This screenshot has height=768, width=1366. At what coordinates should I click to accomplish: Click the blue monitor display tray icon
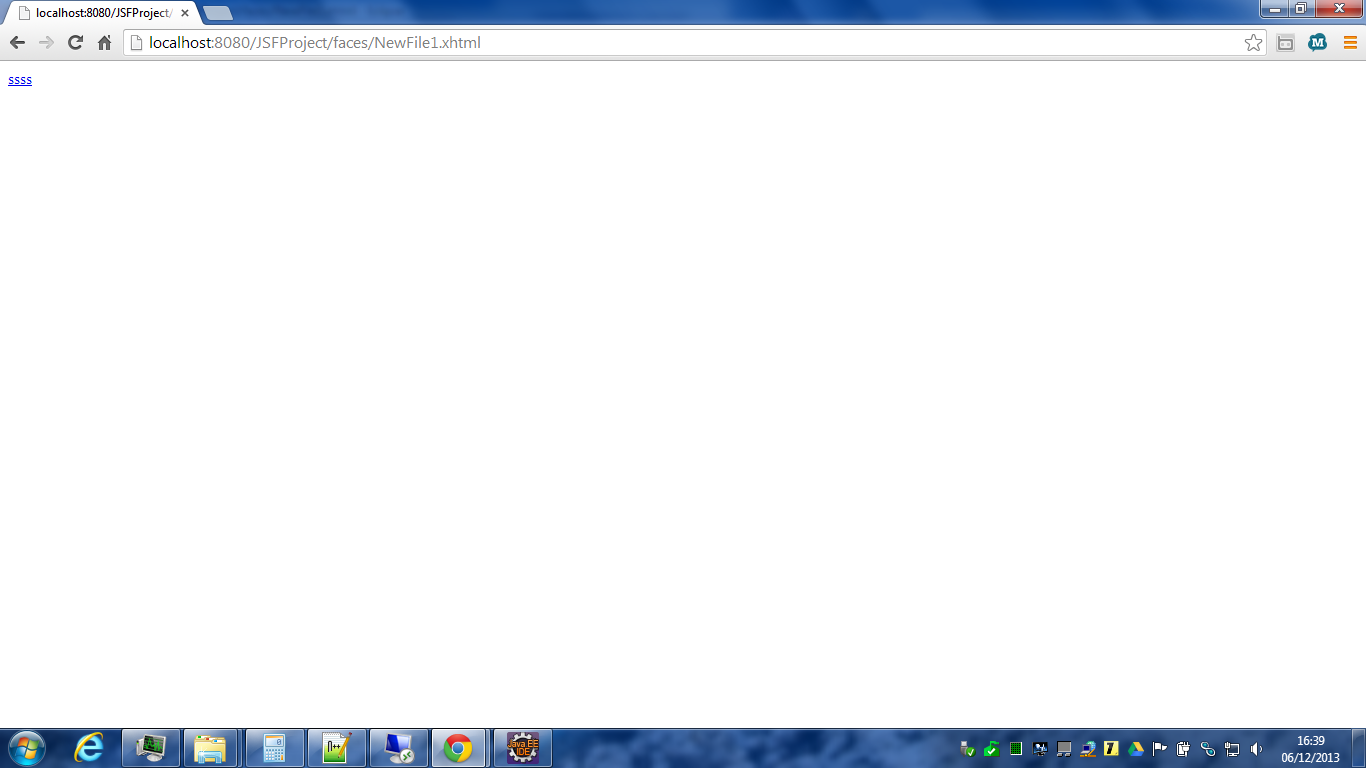1040,749
